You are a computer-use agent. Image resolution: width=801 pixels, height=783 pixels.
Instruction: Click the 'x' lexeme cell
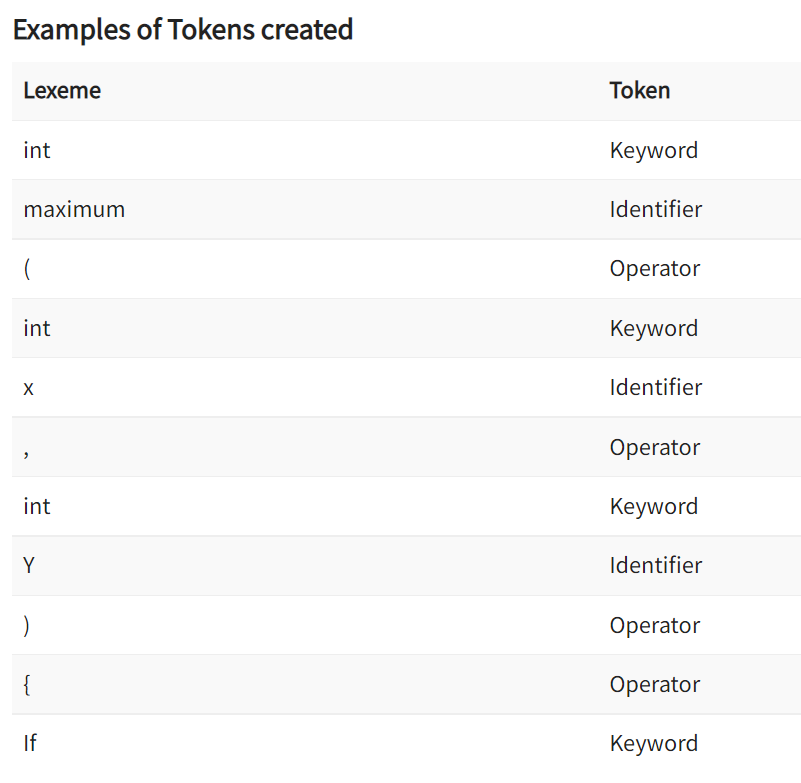29,388
